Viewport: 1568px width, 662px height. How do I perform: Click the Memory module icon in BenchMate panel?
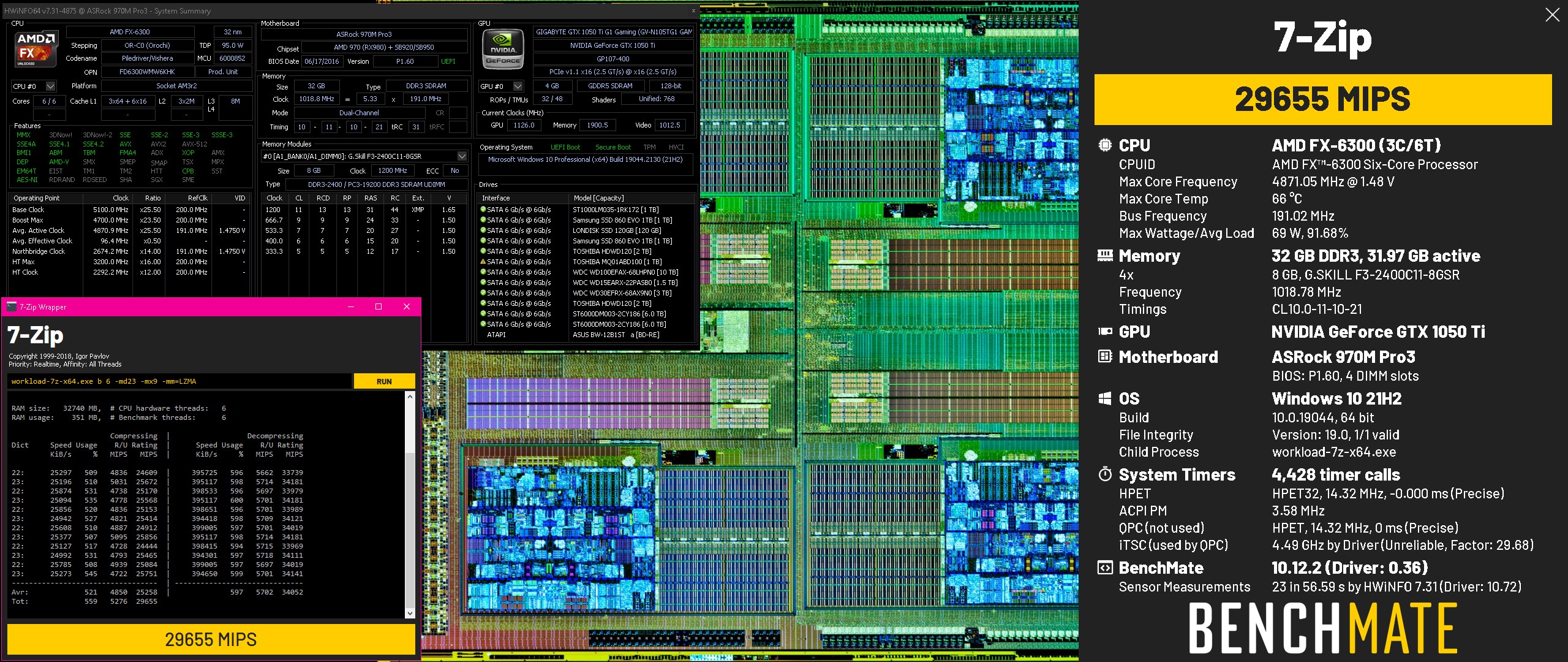point(1105,256)
